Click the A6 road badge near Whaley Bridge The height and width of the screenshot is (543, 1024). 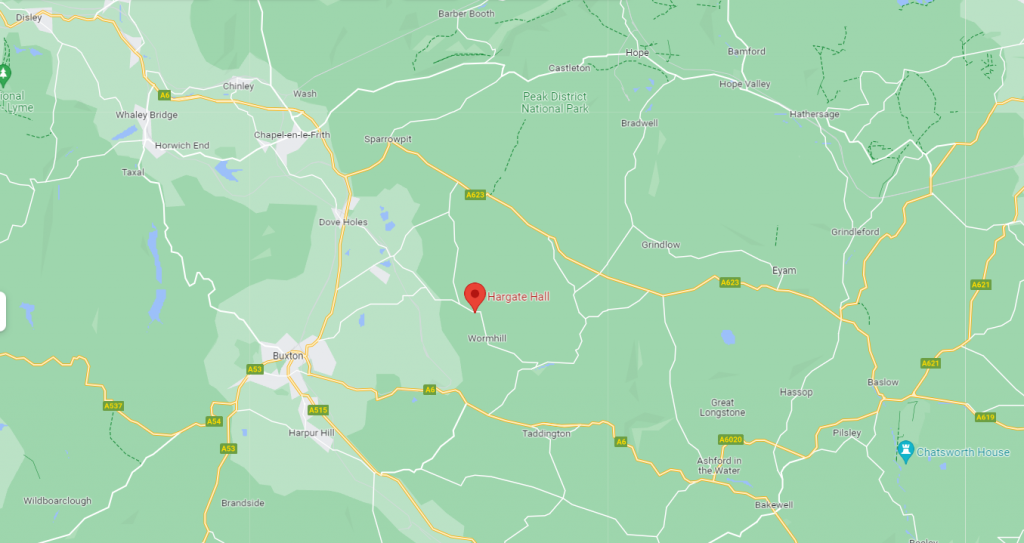(165, 95)
